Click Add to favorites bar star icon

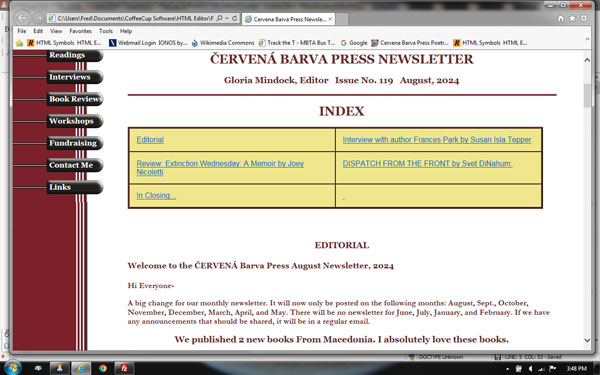(x=20, y=43)
